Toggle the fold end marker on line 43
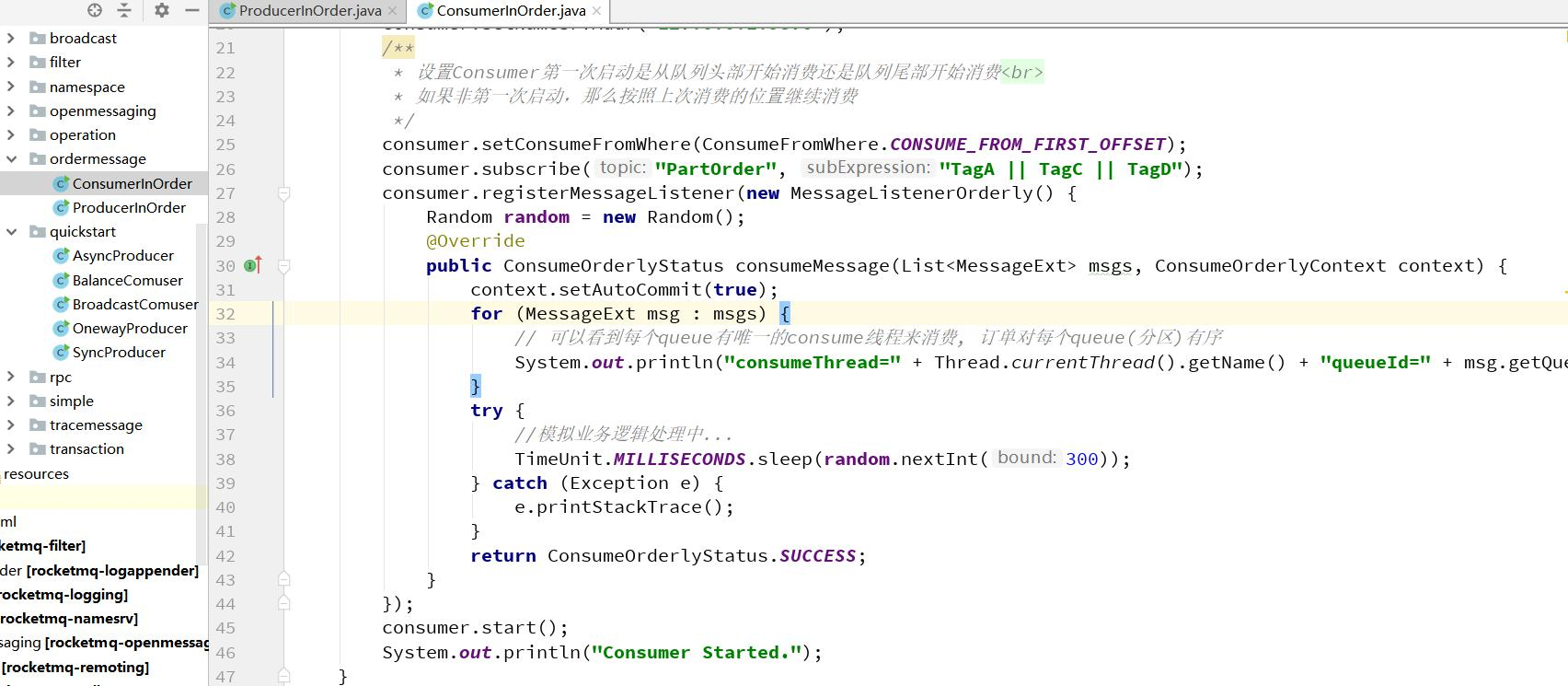 pyautogui.click(x=284, y=579)
